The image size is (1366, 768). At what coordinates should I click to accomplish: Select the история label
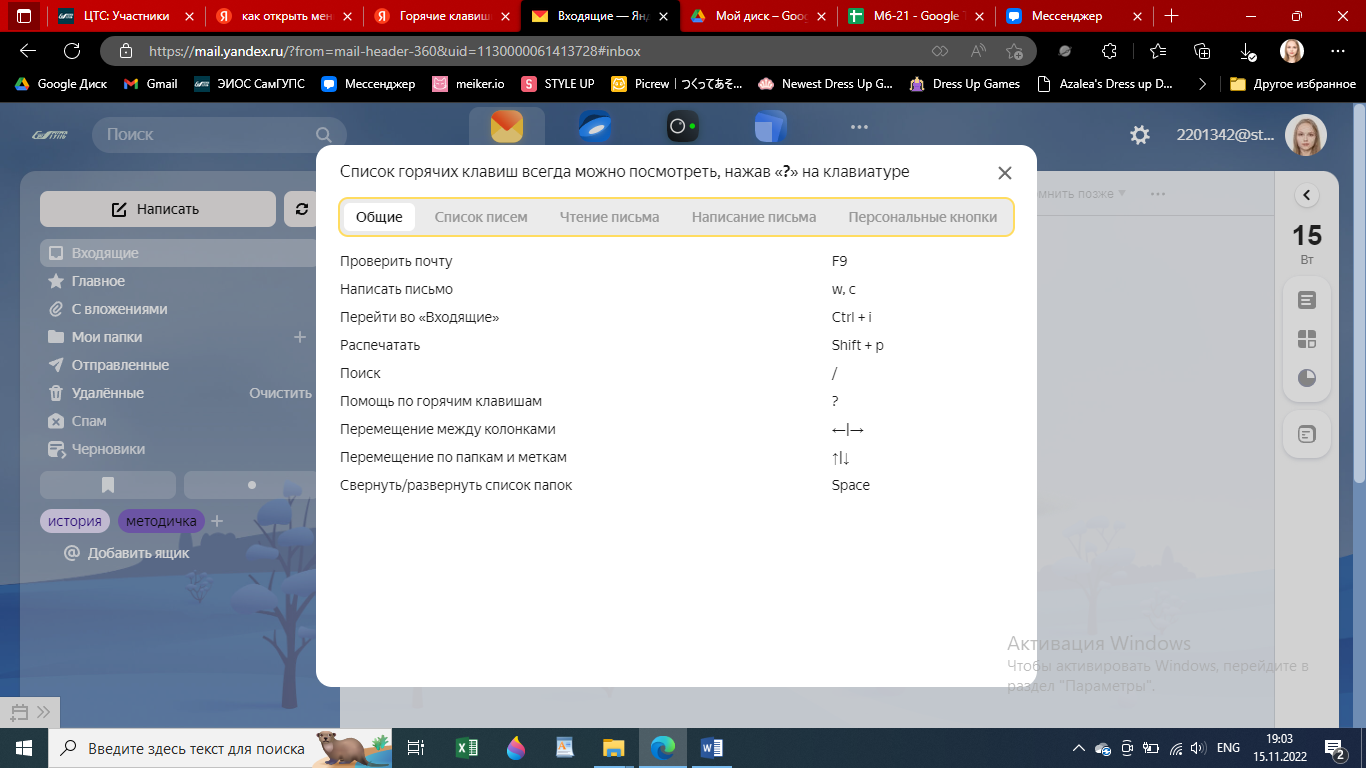(x=75, y=521)
